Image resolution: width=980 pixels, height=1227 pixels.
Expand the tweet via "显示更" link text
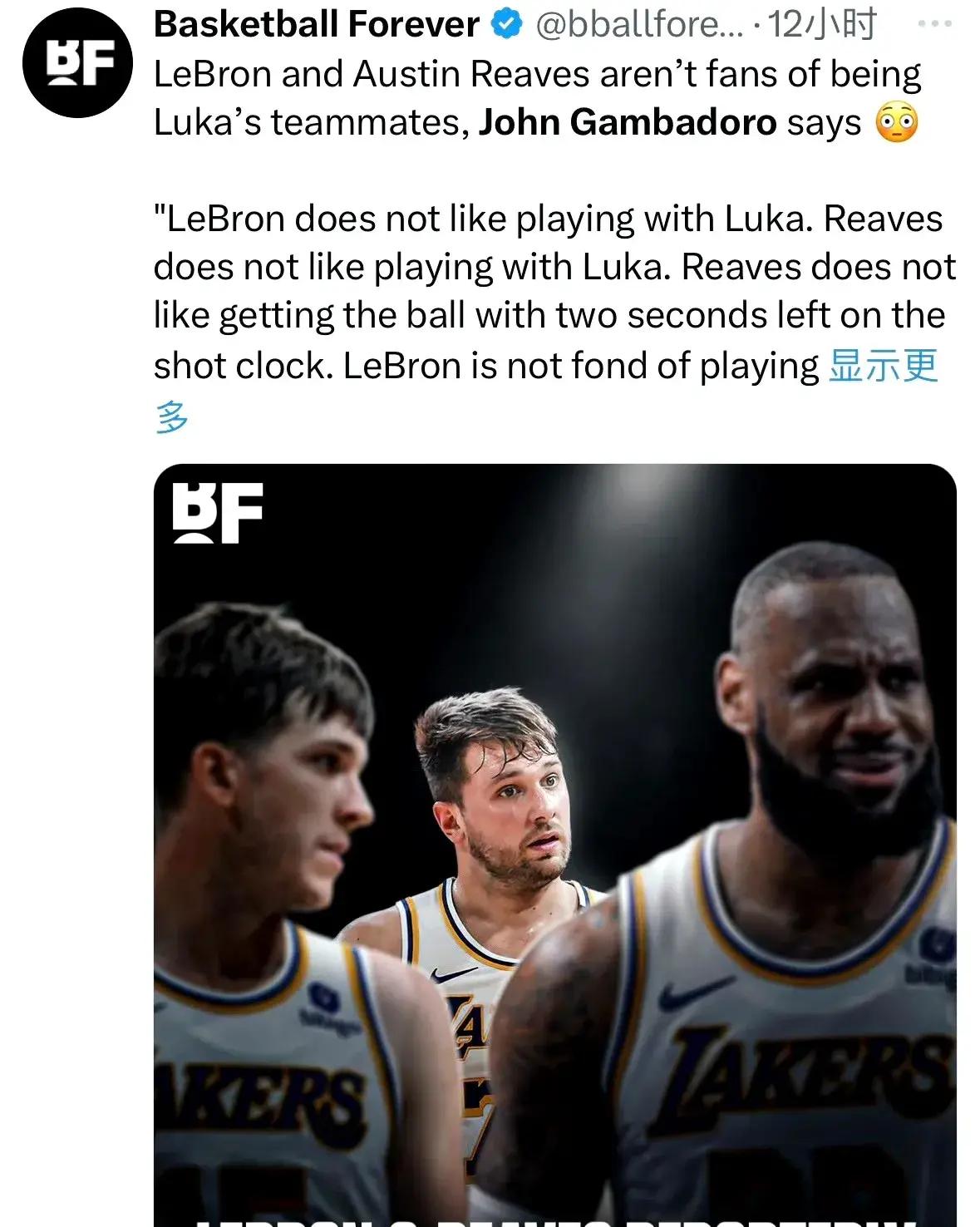point(884,366)
